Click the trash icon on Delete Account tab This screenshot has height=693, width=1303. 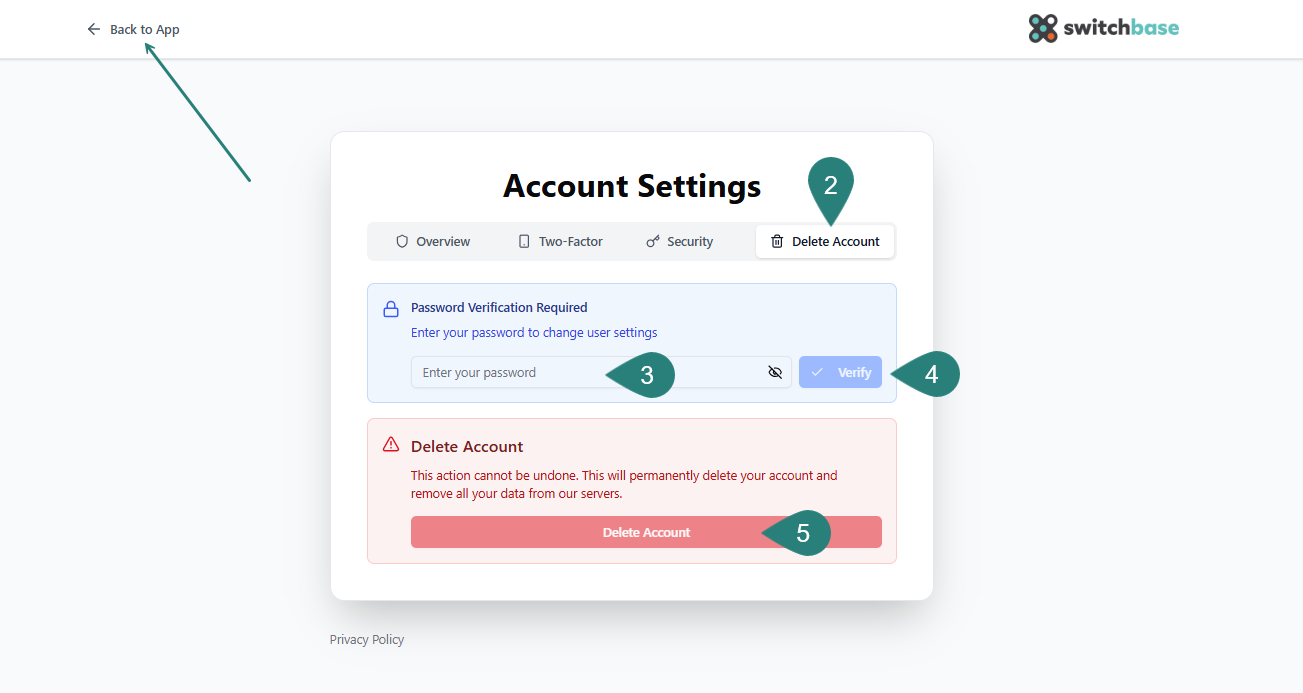click(x=777, y=241)
